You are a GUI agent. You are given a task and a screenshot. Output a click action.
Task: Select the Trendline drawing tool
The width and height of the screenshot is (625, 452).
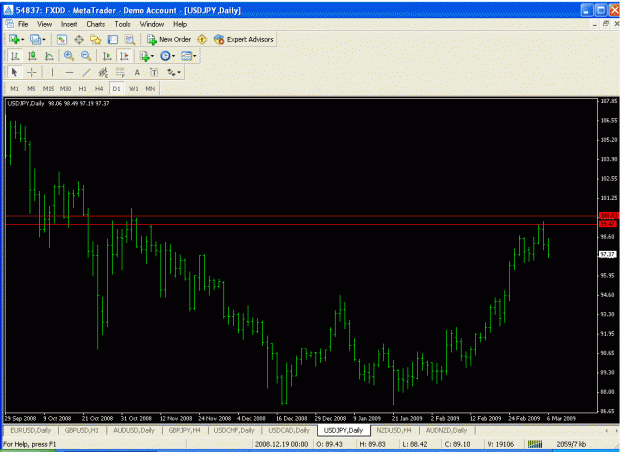pyautogui.click(x=86, y=72)
